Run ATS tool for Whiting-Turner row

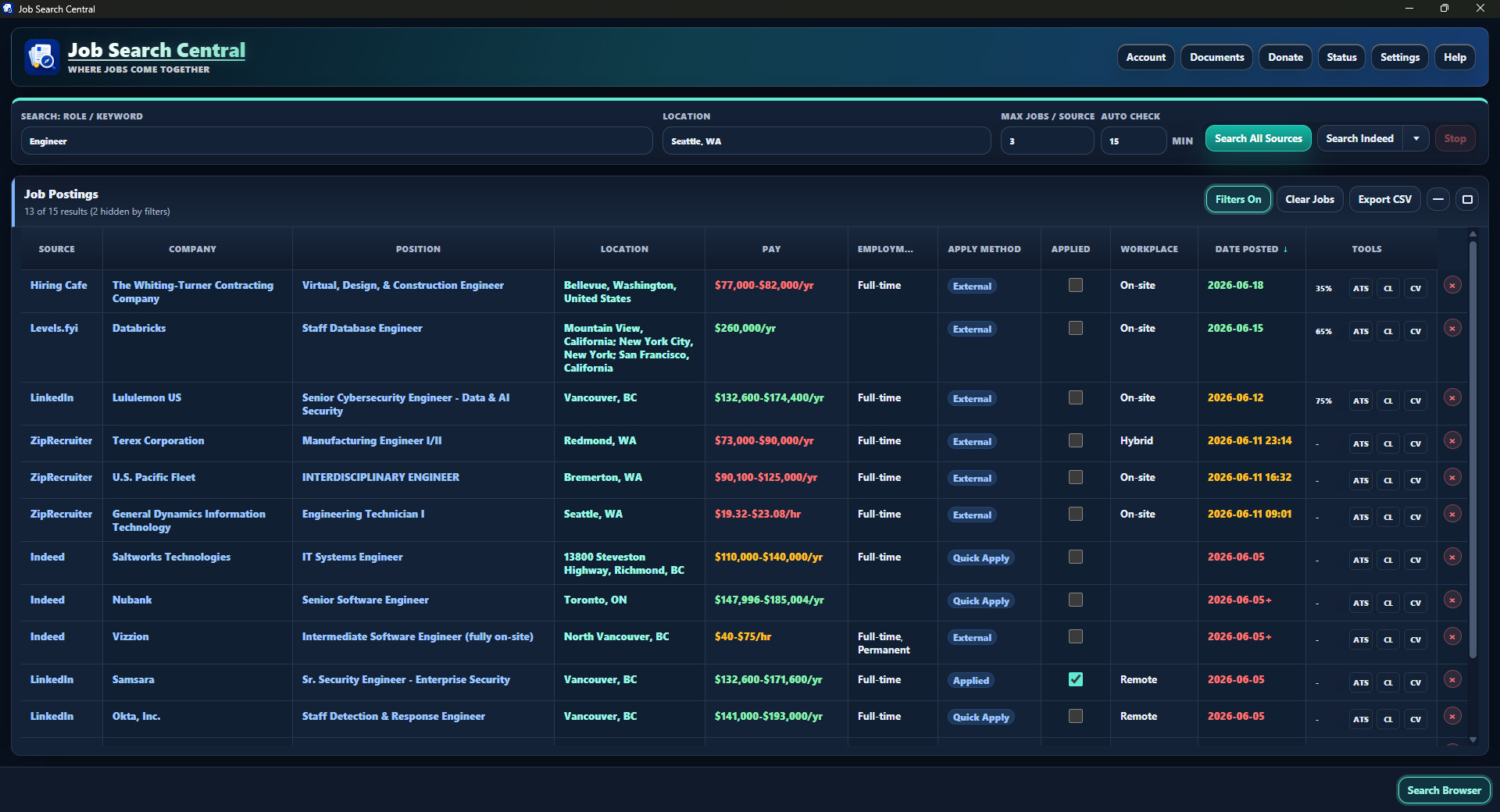tap(1361, 289)
